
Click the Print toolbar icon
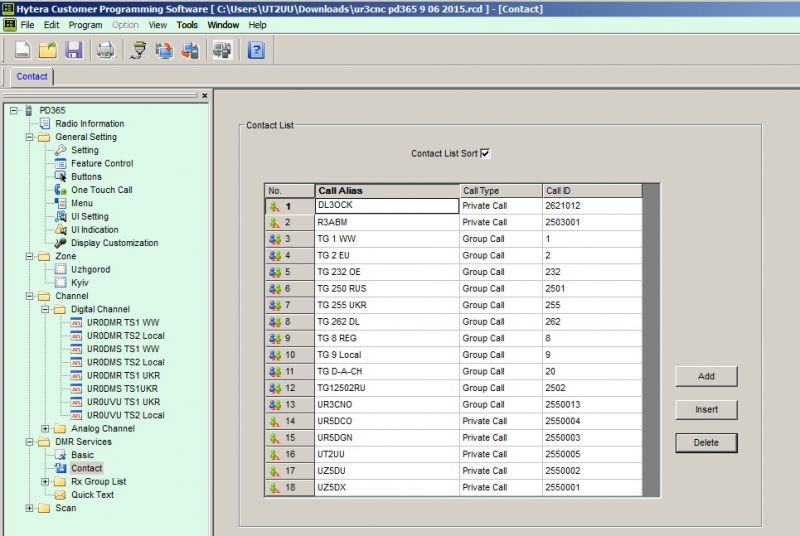tap(105, 50)
